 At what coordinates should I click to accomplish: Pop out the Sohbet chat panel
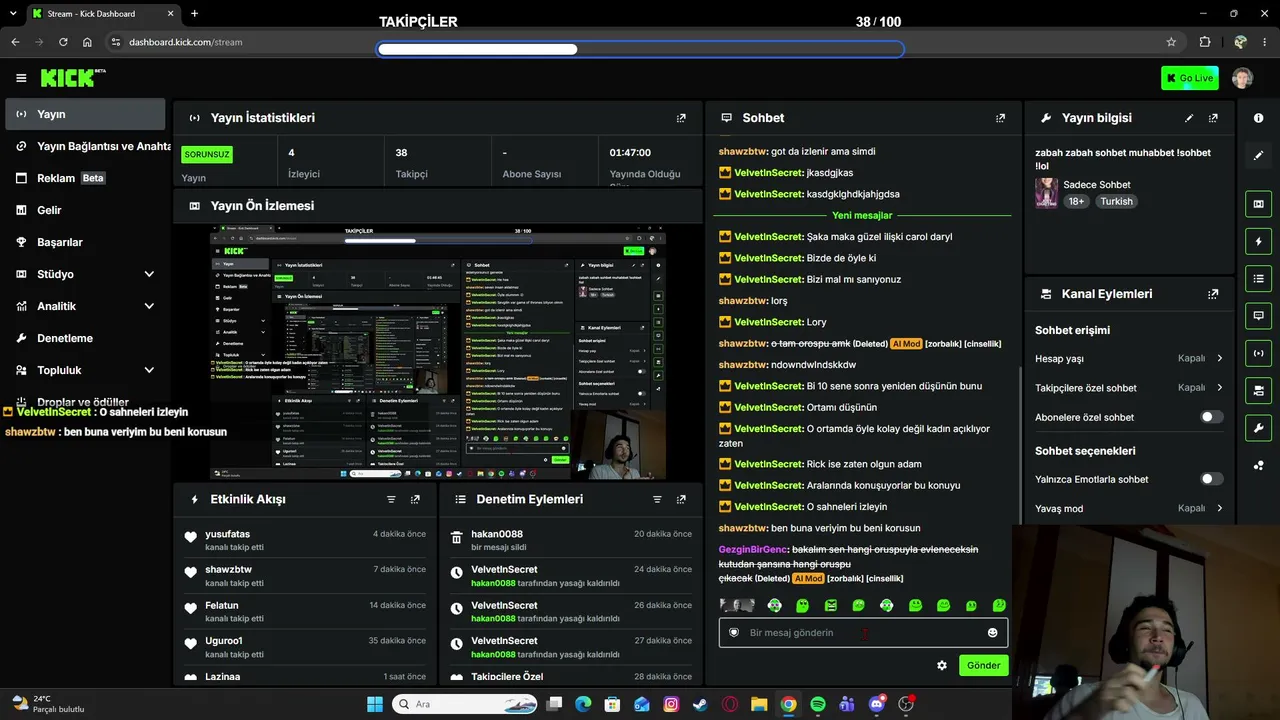point(1000,118)
